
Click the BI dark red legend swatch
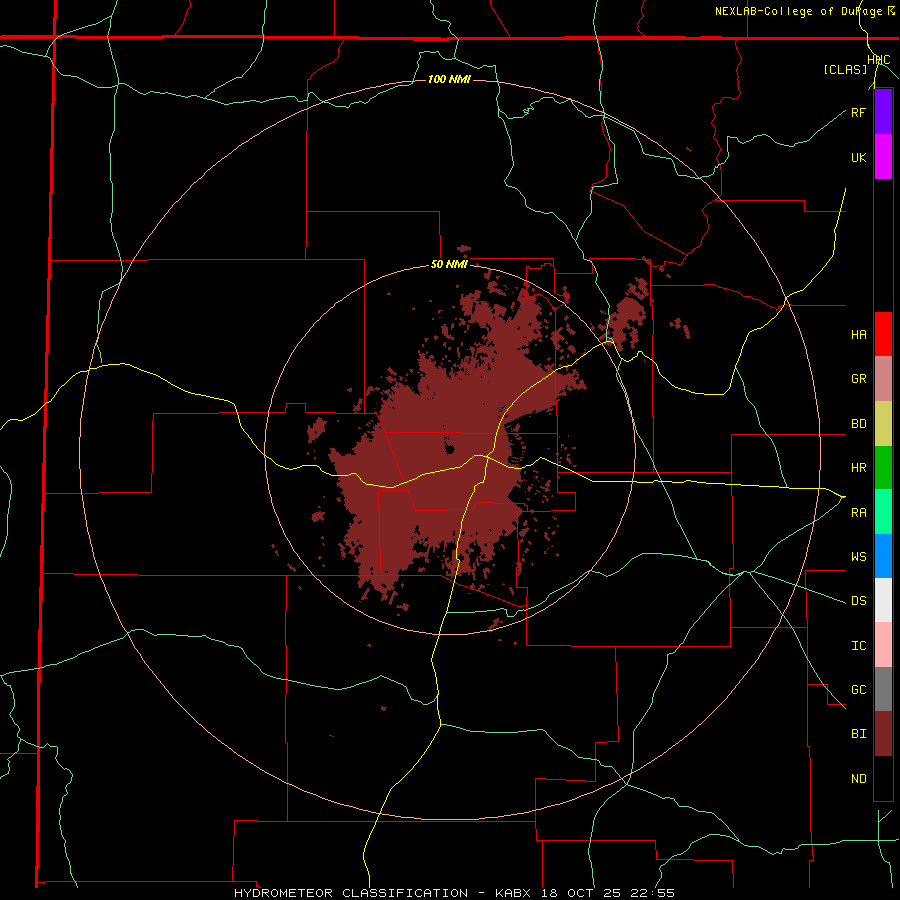[883, 734]
